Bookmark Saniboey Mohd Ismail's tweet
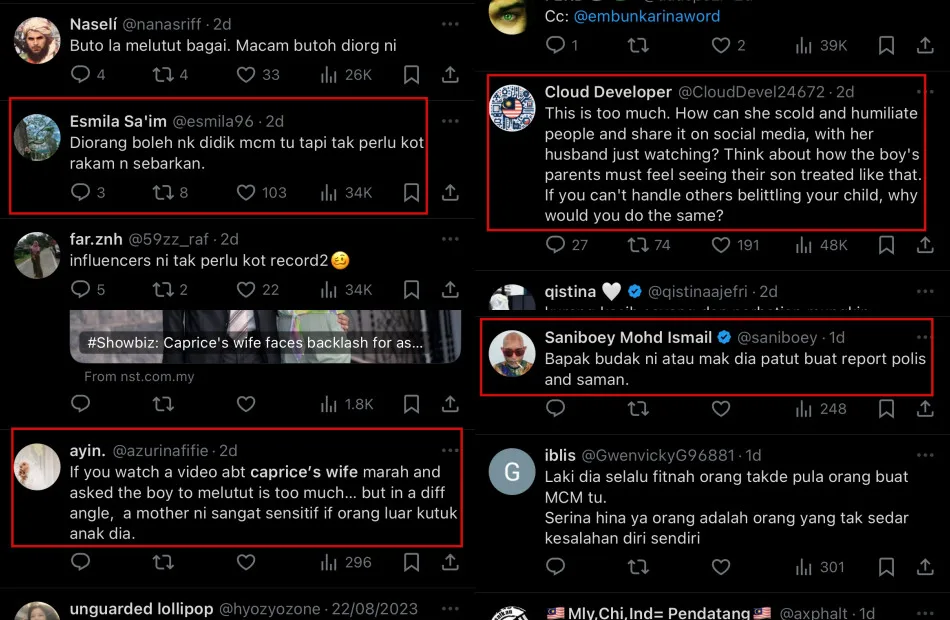950x620 pixels. [x=886, y=409]
